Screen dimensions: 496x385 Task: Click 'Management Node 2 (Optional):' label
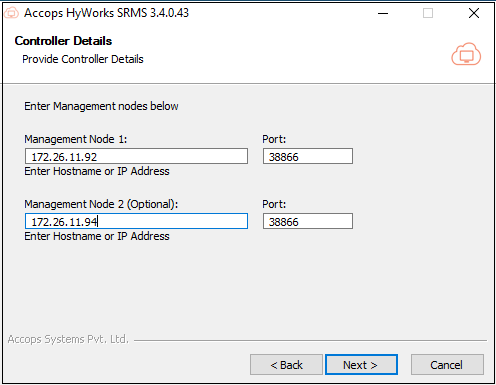coord(101,204)
